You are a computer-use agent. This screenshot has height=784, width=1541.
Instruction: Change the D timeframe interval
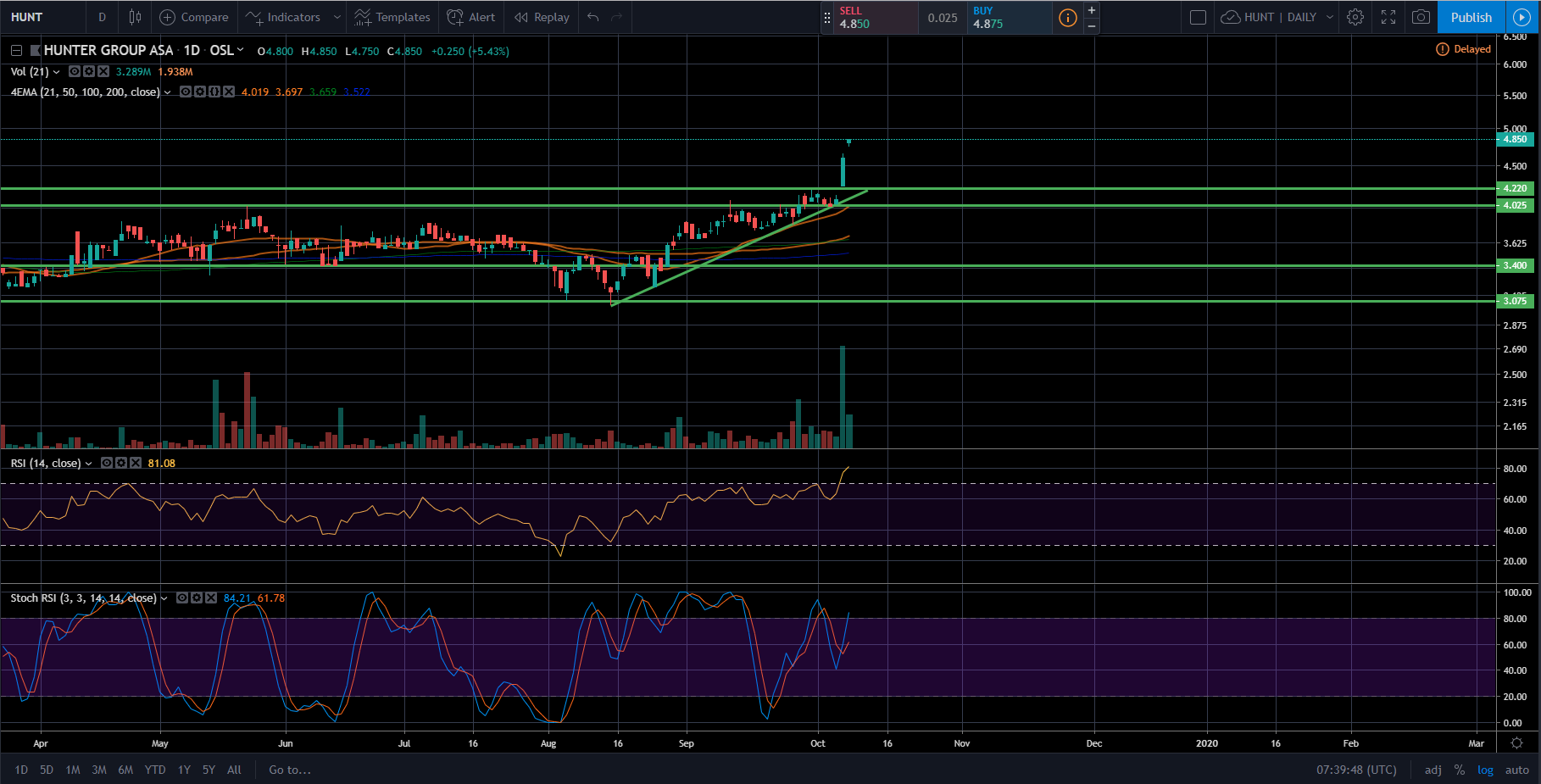[102, 17]
